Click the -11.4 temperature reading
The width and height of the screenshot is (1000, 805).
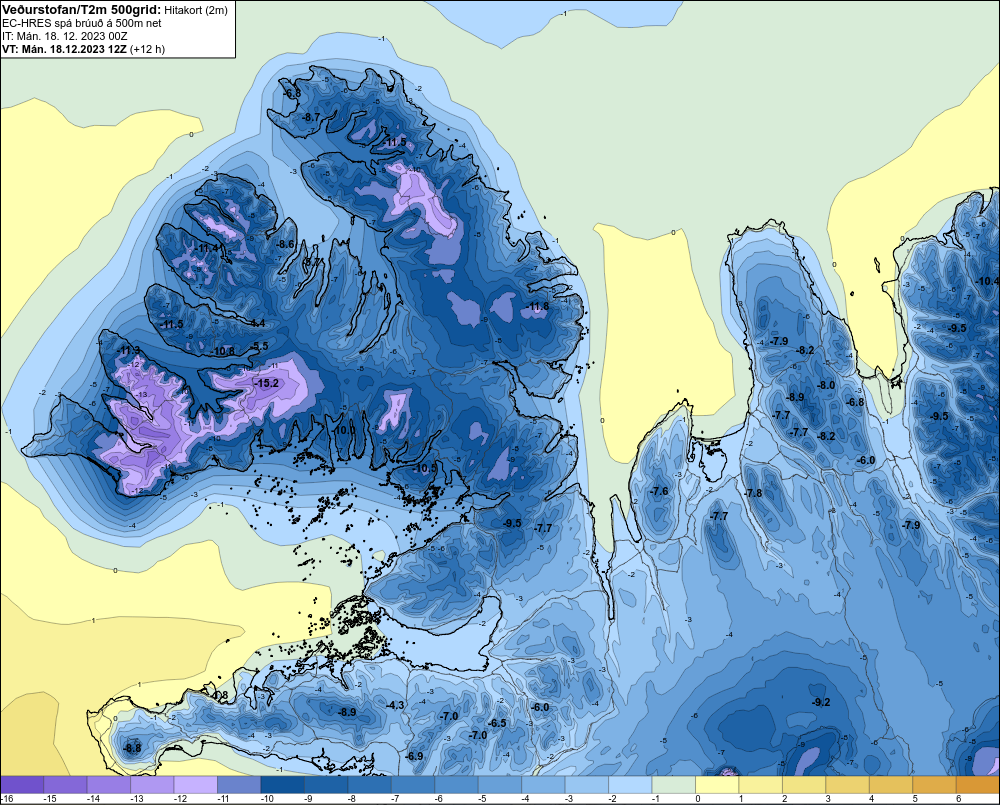207,248
